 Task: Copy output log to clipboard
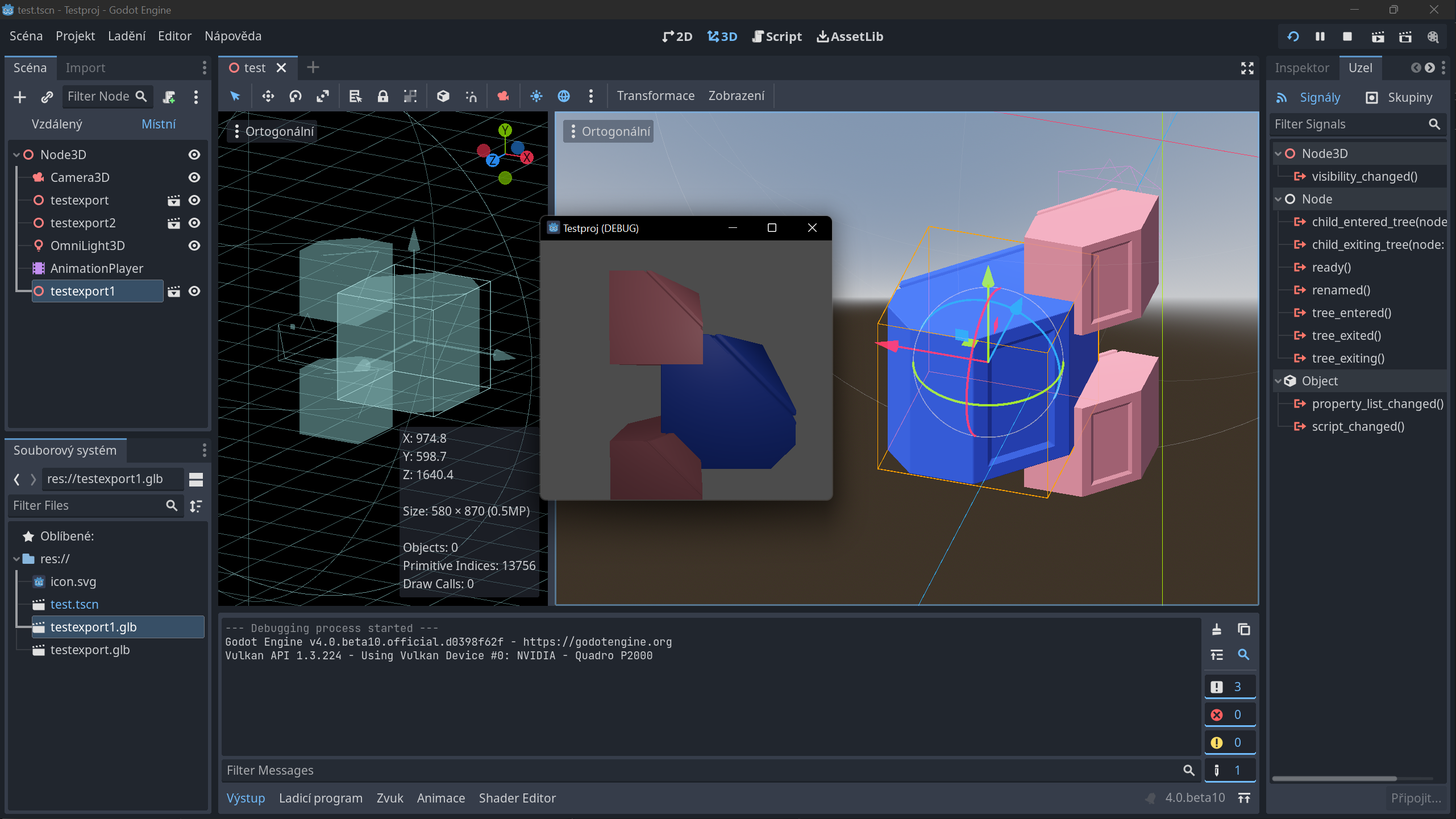(x=1243, y=629)
